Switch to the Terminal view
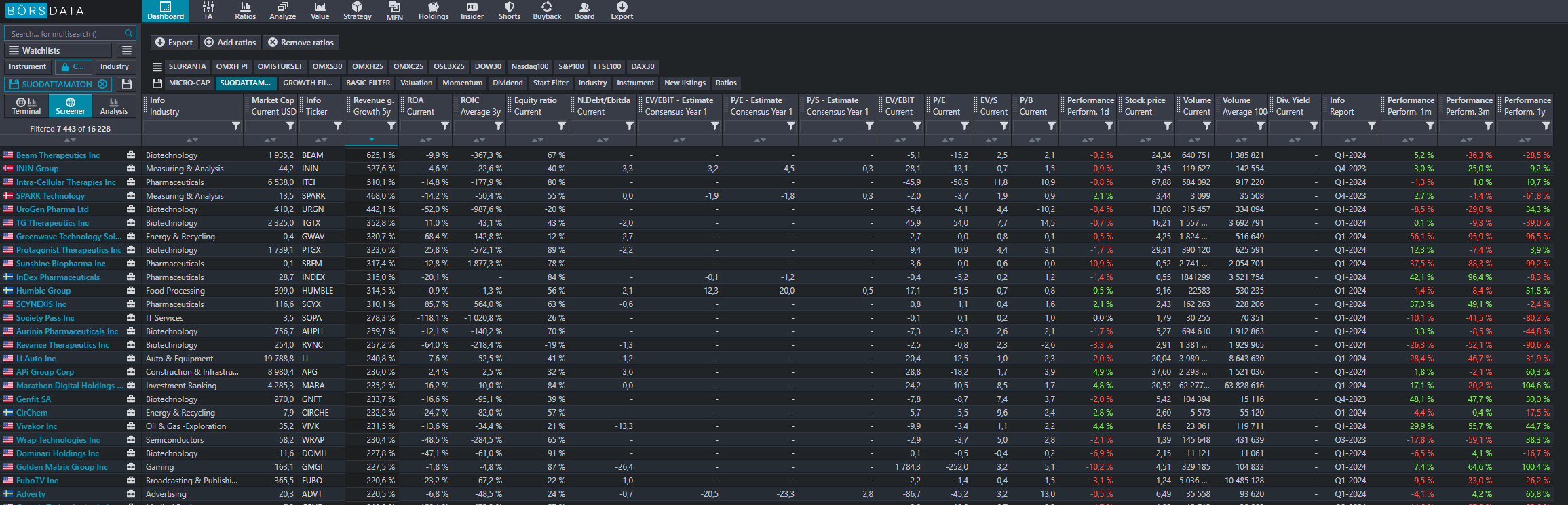Viewport: 1568px width, 505px height. (x=26, y=106)
